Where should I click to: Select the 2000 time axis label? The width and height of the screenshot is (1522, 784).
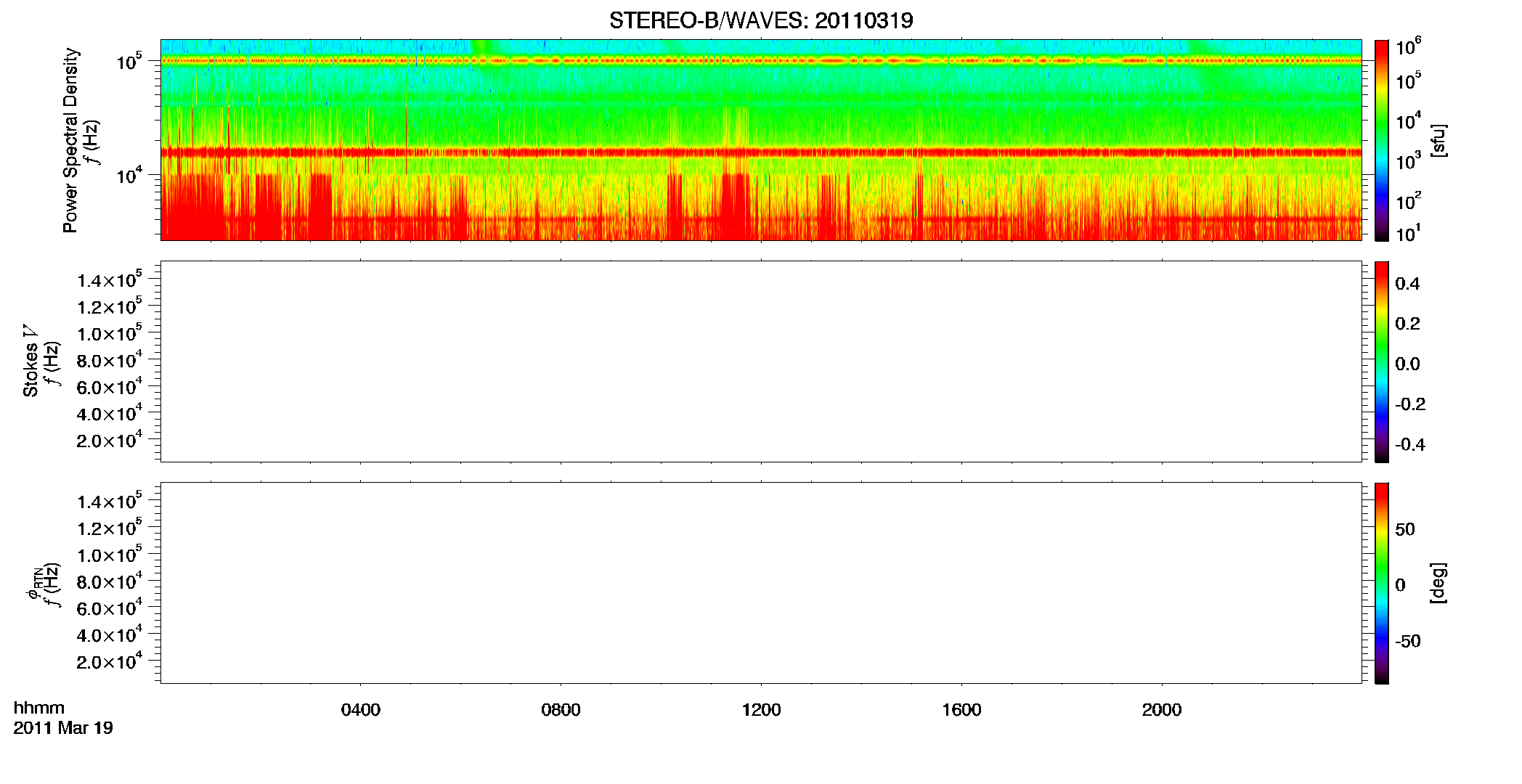tap(1162, 710)
